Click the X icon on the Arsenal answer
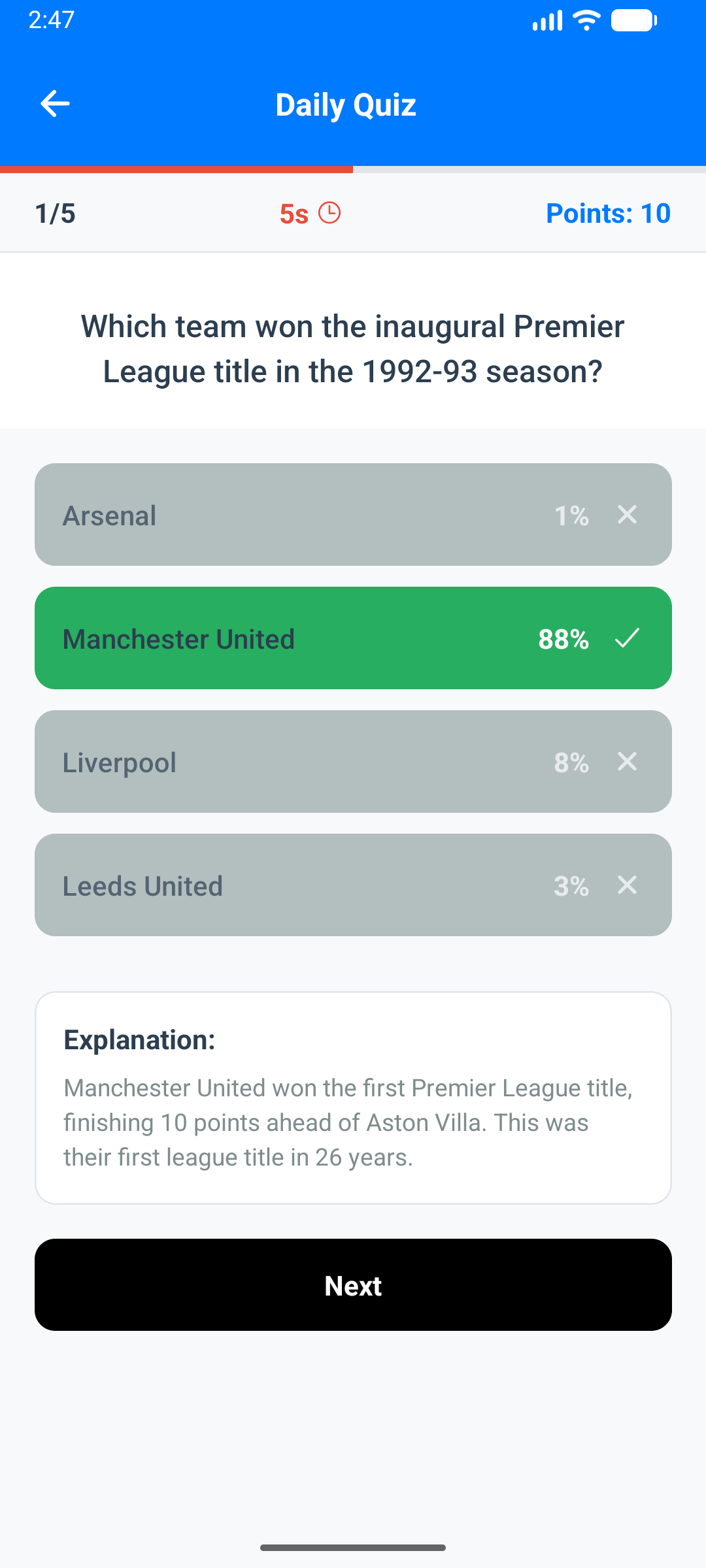Screen dimensions: 706x1568 point(627,515)
